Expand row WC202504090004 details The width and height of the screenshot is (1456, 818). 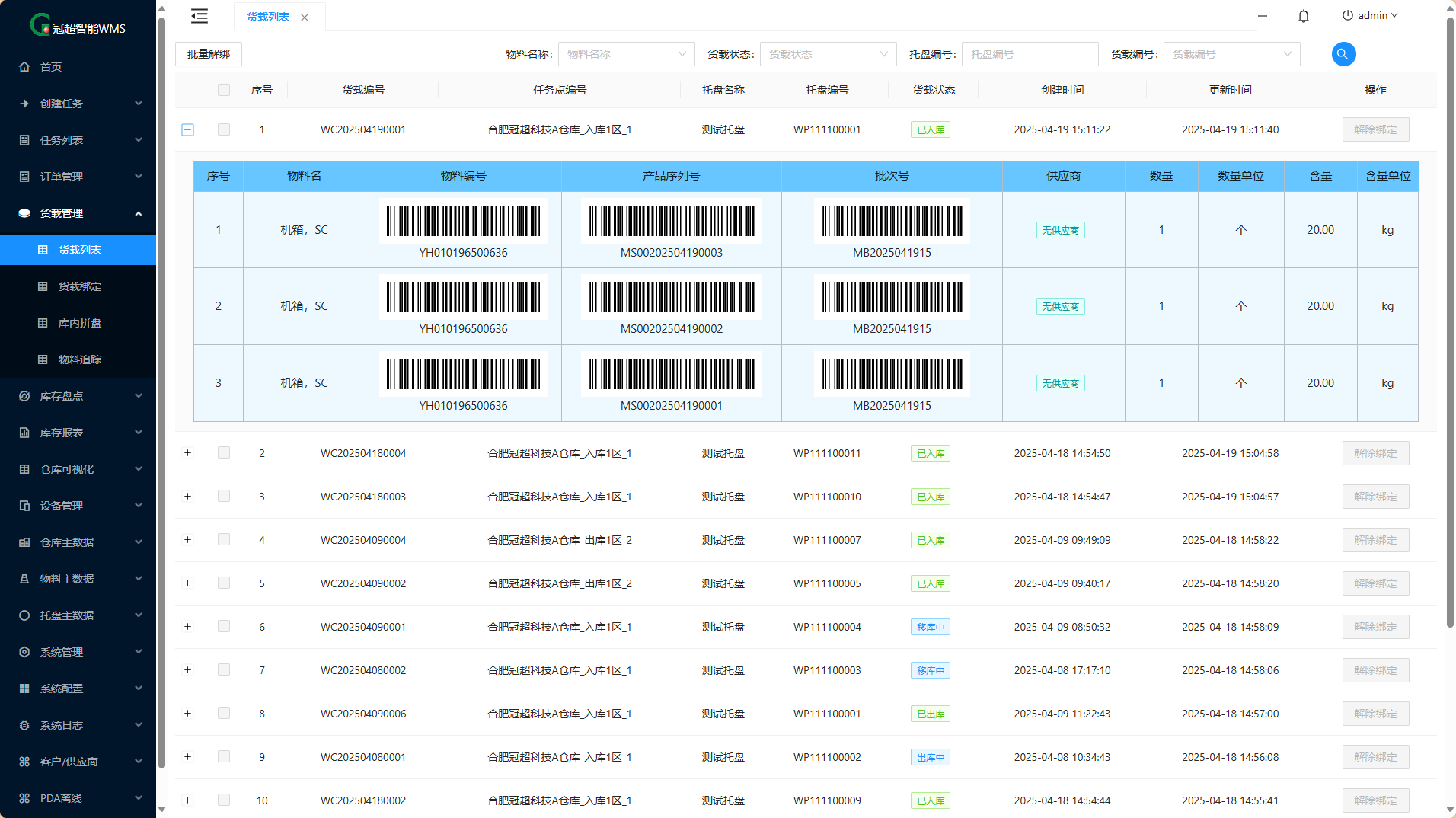click(x=188, y=539)
